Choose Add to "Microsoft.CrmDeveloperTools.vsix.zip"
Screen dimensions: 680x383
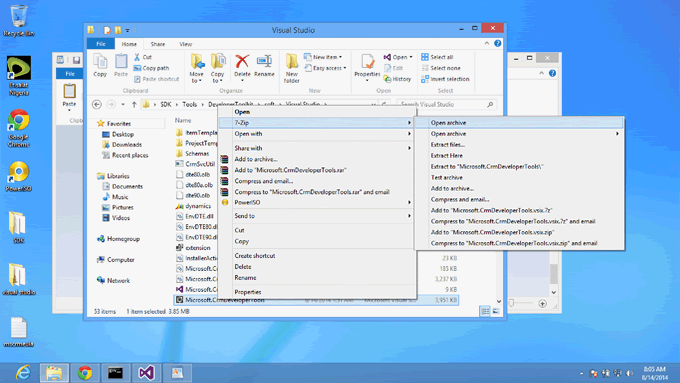click(x=520, y=232)
